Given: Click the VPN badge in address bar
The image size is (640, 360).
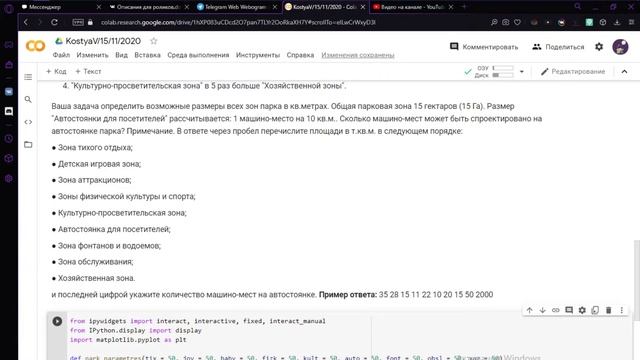Looking at the screenshot, I should 78,22.
